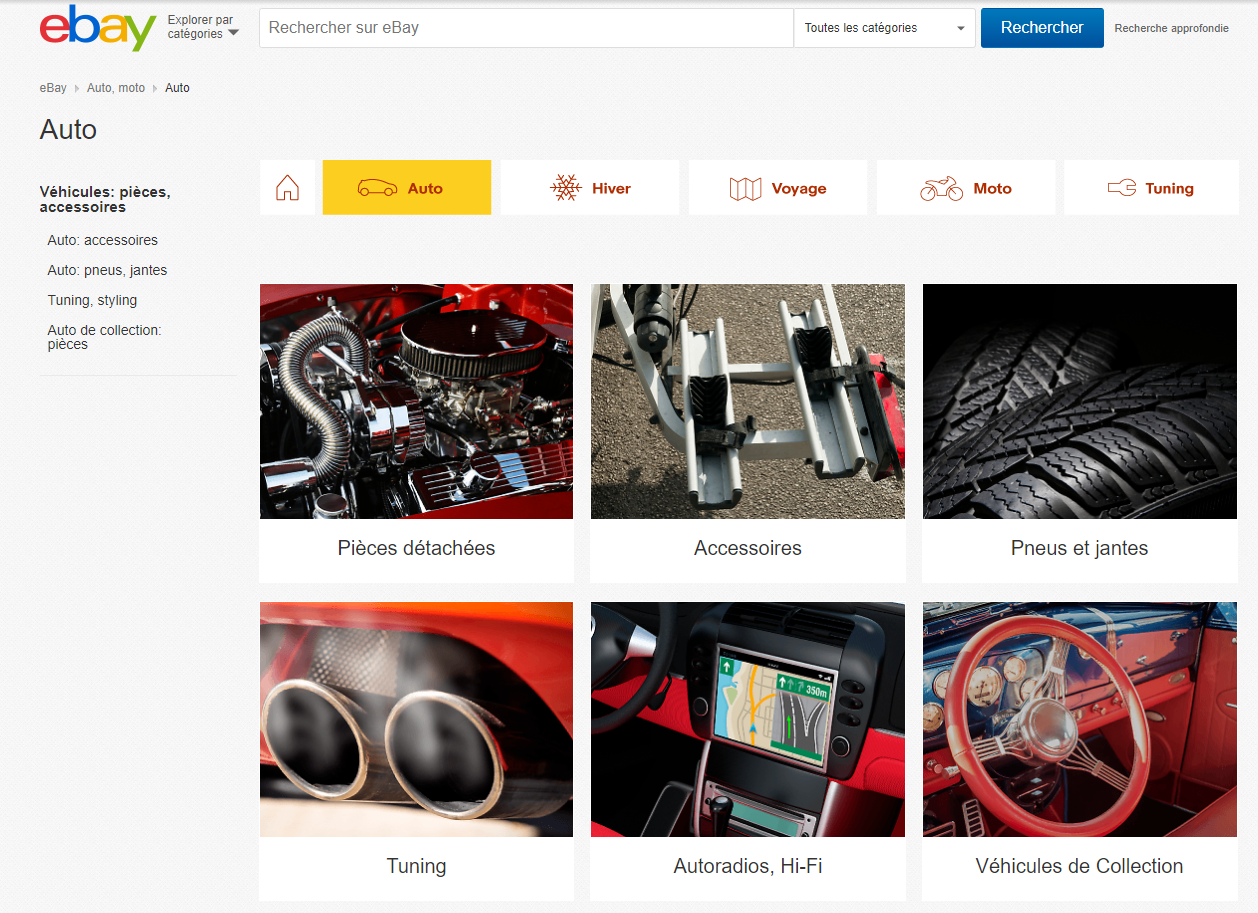Image resolution: width=1258 pixels, height=913 pixels.
Task: Go to Auto, moto in breadcrumb
Action: (x=116, y=88)
